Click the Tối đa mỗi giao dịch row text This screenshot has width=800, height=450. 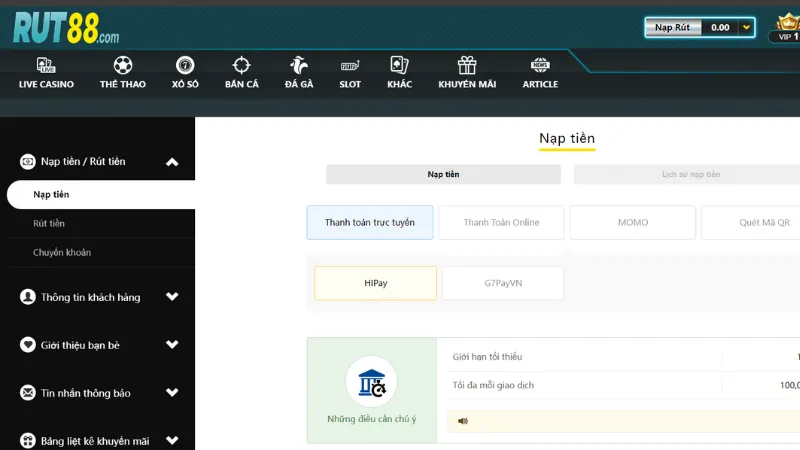click(493, 385)
